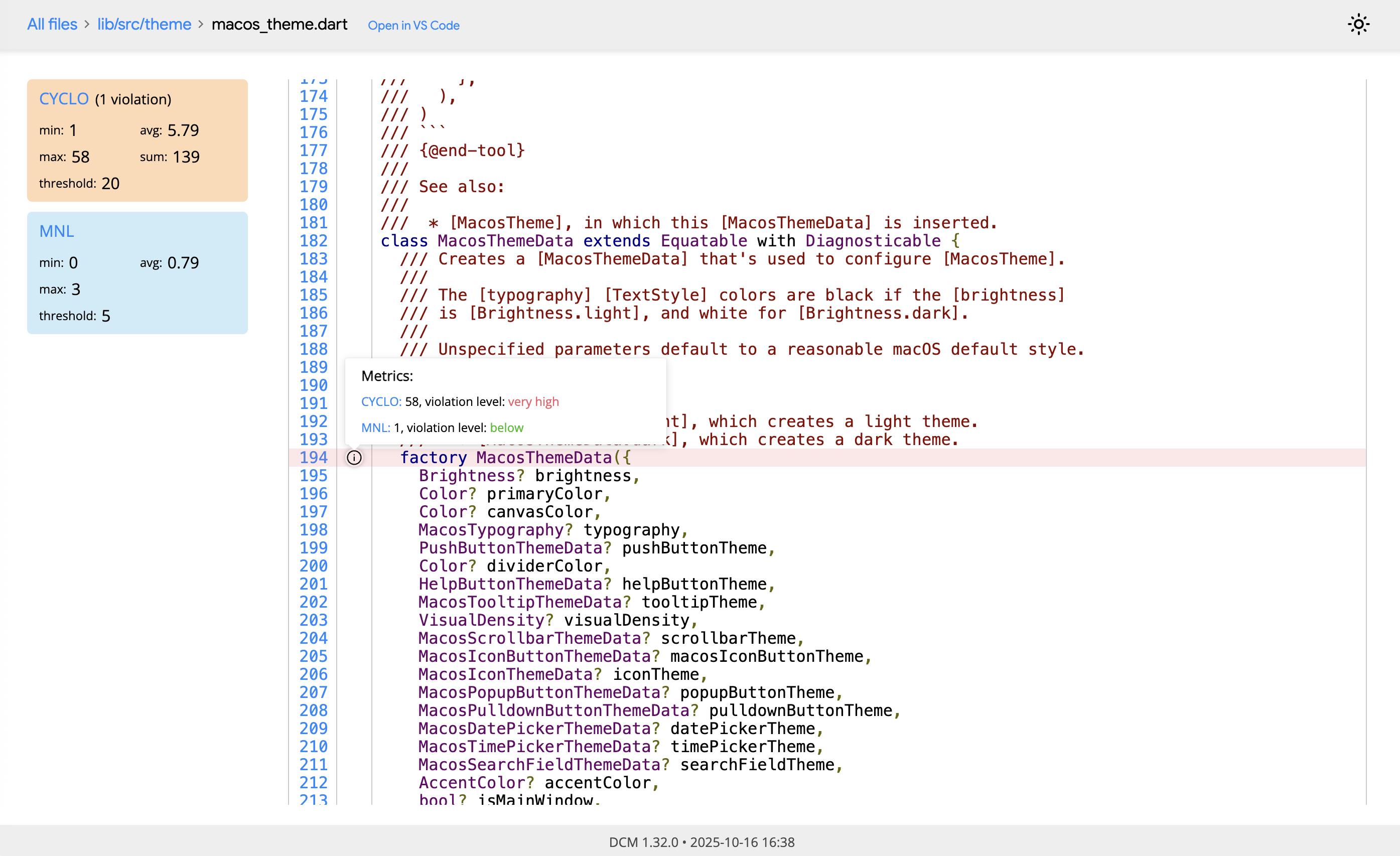
Task: Open the MNL metric heading link
Action: coord(56,231)
